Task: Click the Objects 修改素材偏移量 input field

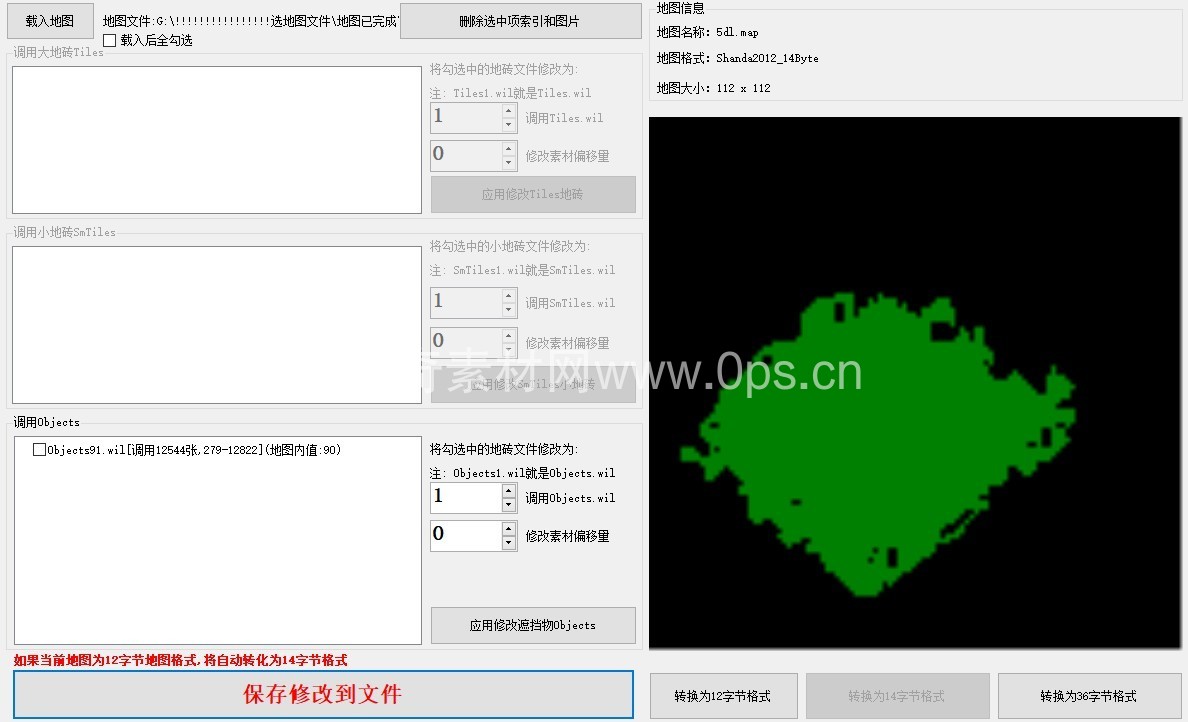Action: tap(465, 536)
